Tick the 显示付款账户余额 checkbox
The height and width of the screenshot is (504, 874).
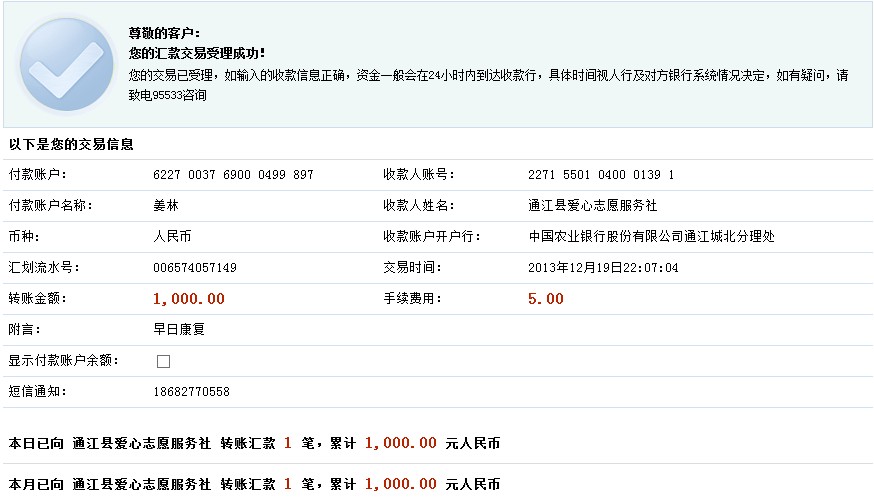pyautogui.click(x=163, y=361)
